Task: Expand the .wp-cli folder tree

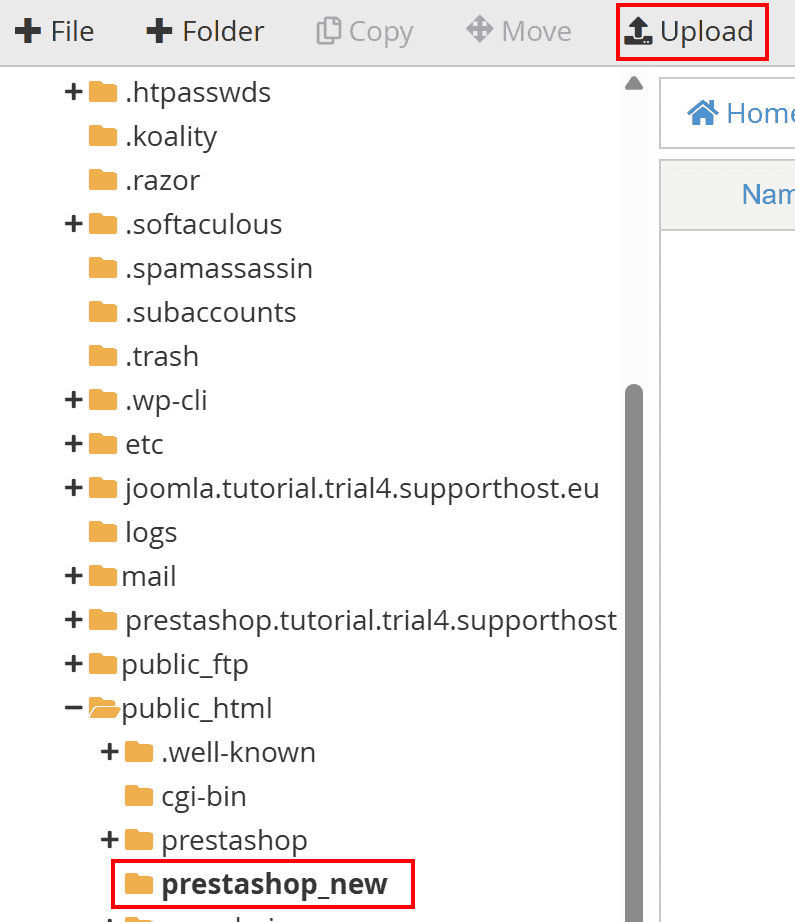Action: tap(73, 399)
